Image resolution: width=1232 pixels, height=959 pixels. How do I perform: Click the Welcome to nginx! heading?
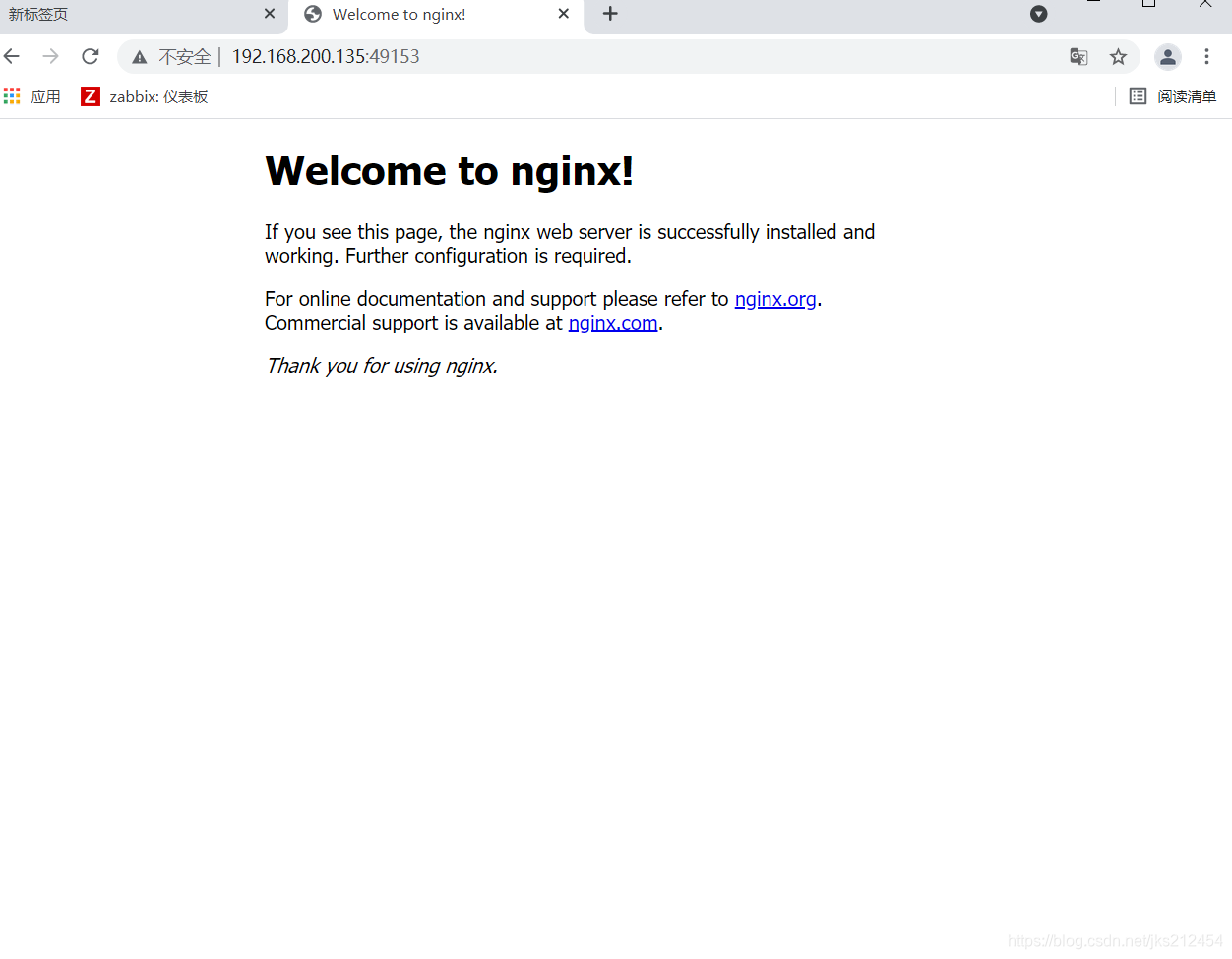pyautogui.click(x=449, y=171)
